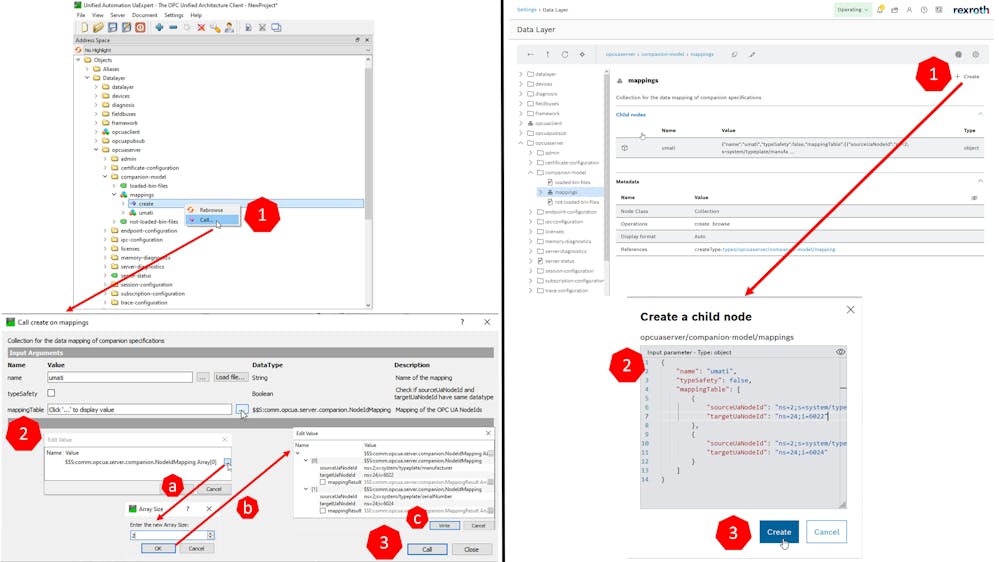This screenshot has height=562, width=999.
Task: Toggle the mappingResult checkbox under entry [1]
Action: tap(322, 510)
